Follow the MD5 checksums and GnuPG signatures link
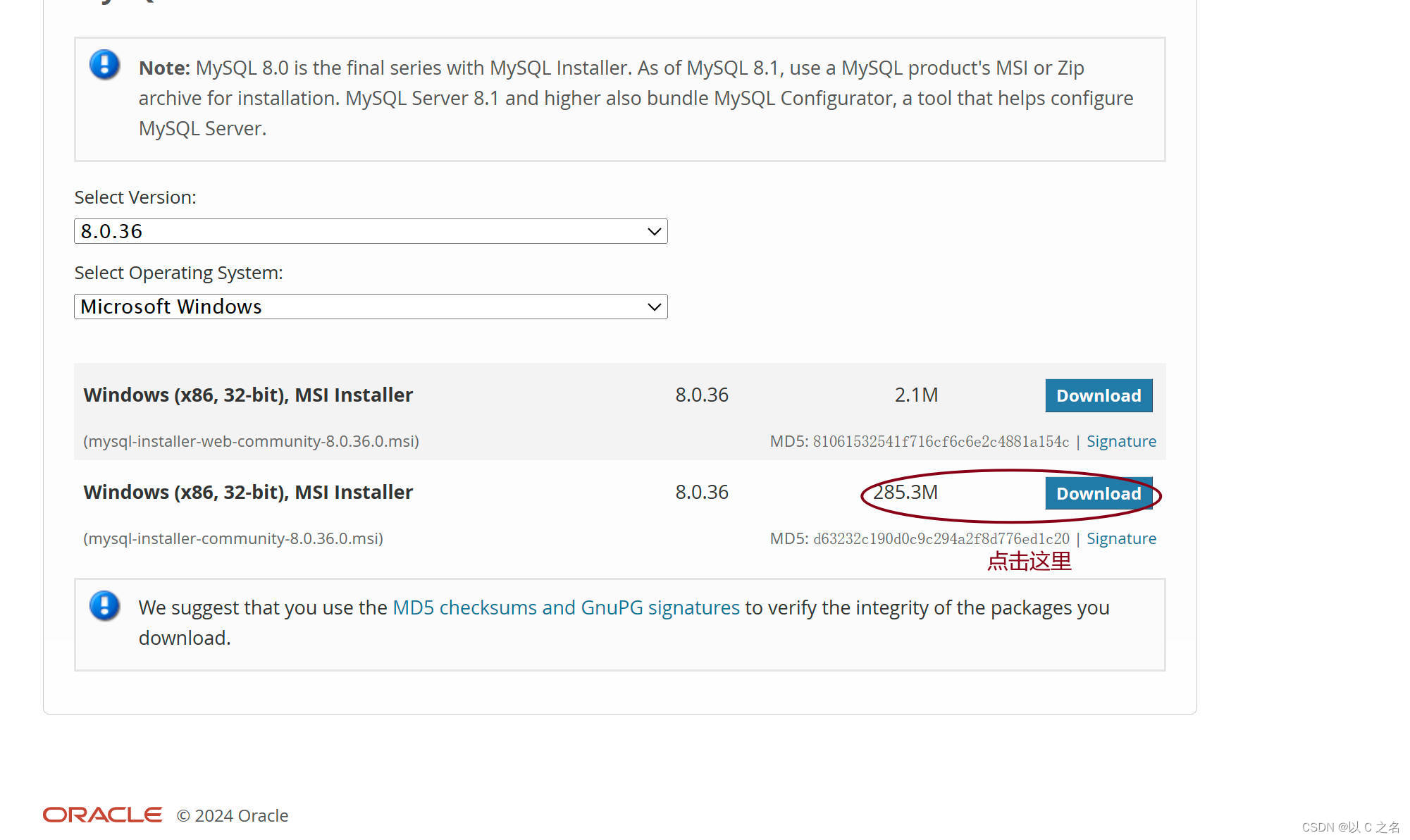 [566, 607]
